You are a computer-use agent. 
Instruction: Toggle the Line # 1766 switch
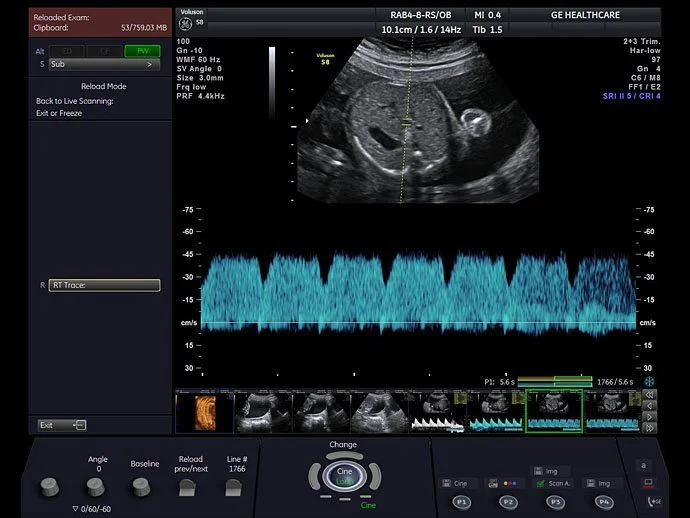(233, 488)
